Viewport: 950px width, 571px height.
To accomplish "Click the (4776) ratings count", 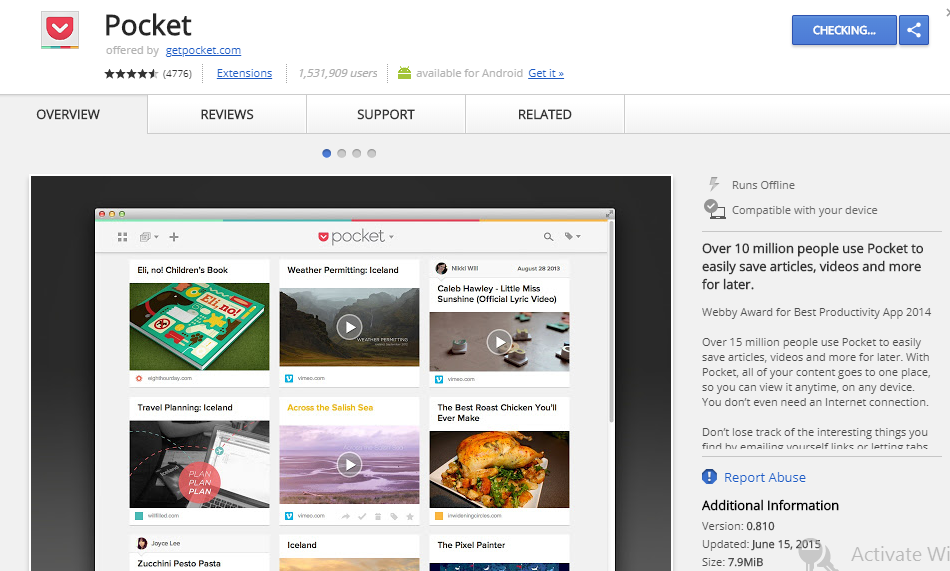I will (x=177, y=74).
